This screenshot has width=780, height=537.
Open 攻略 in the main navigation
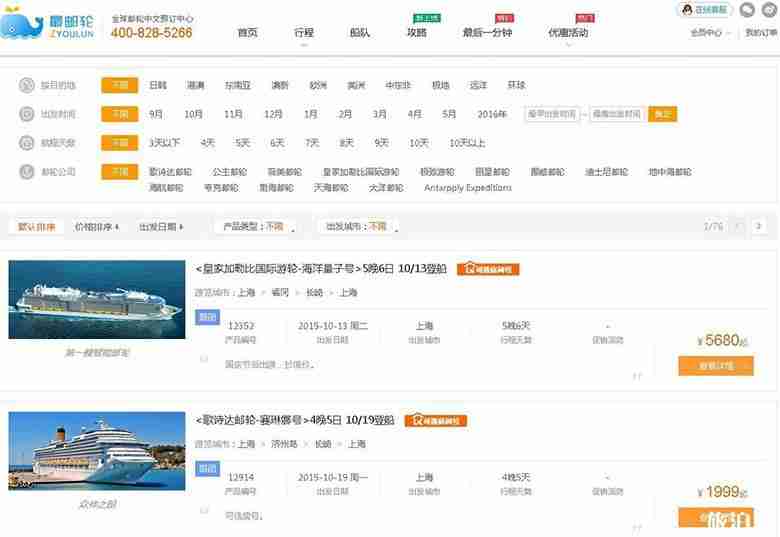point(417,33)
